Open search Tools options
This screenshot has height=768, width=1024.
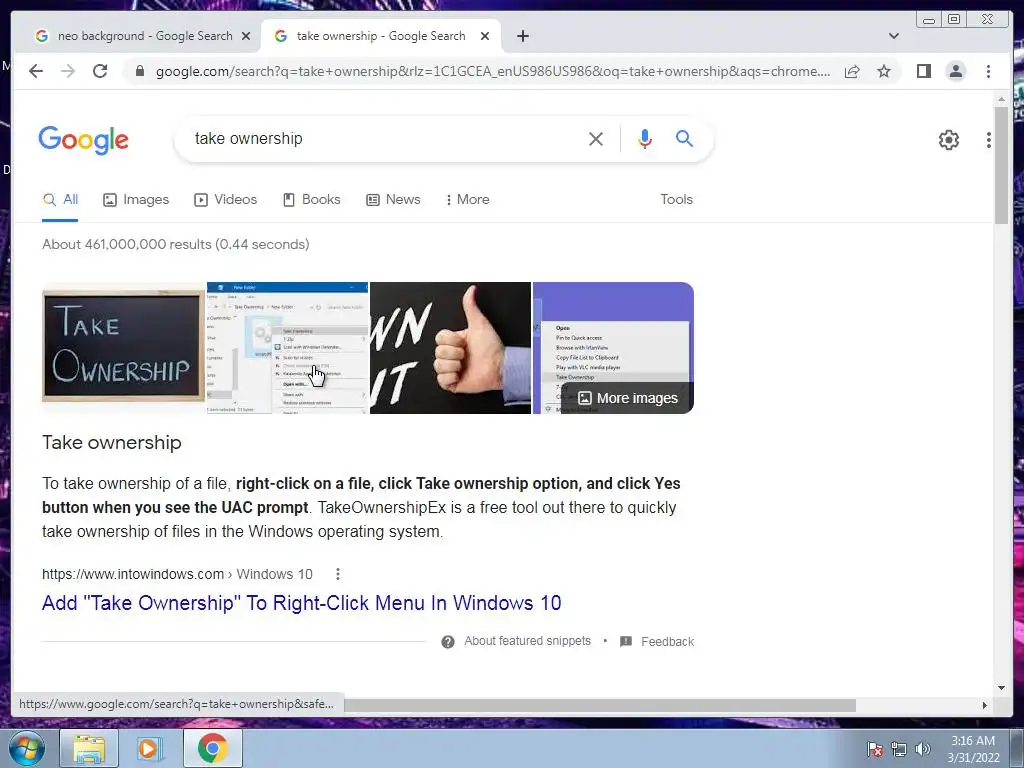pos(676,200)
